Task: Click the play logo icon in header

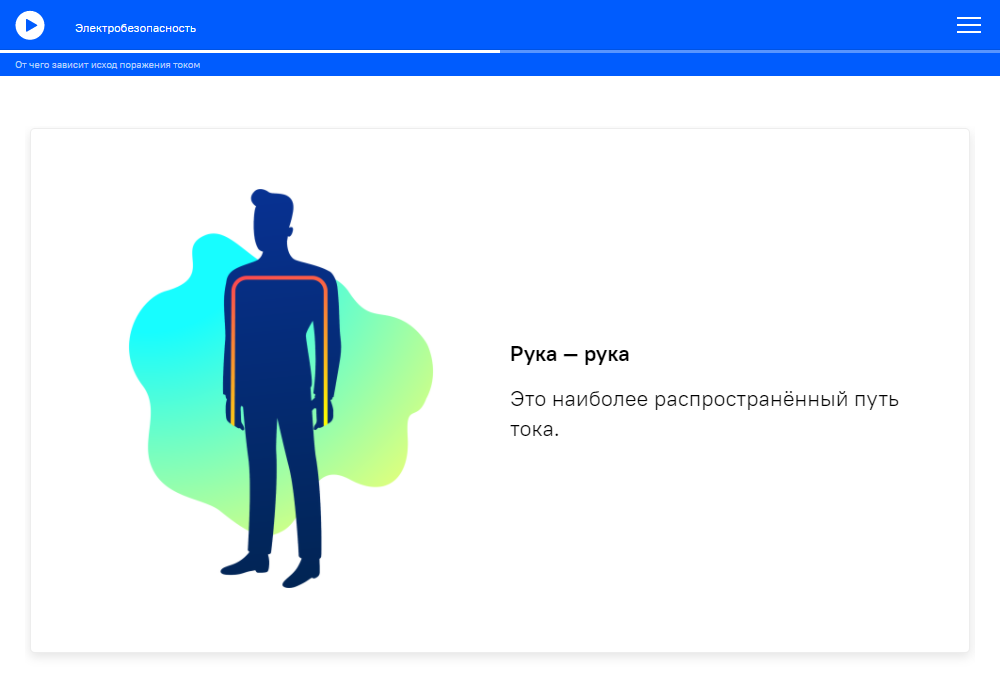Action: click(x=30, y=25)
